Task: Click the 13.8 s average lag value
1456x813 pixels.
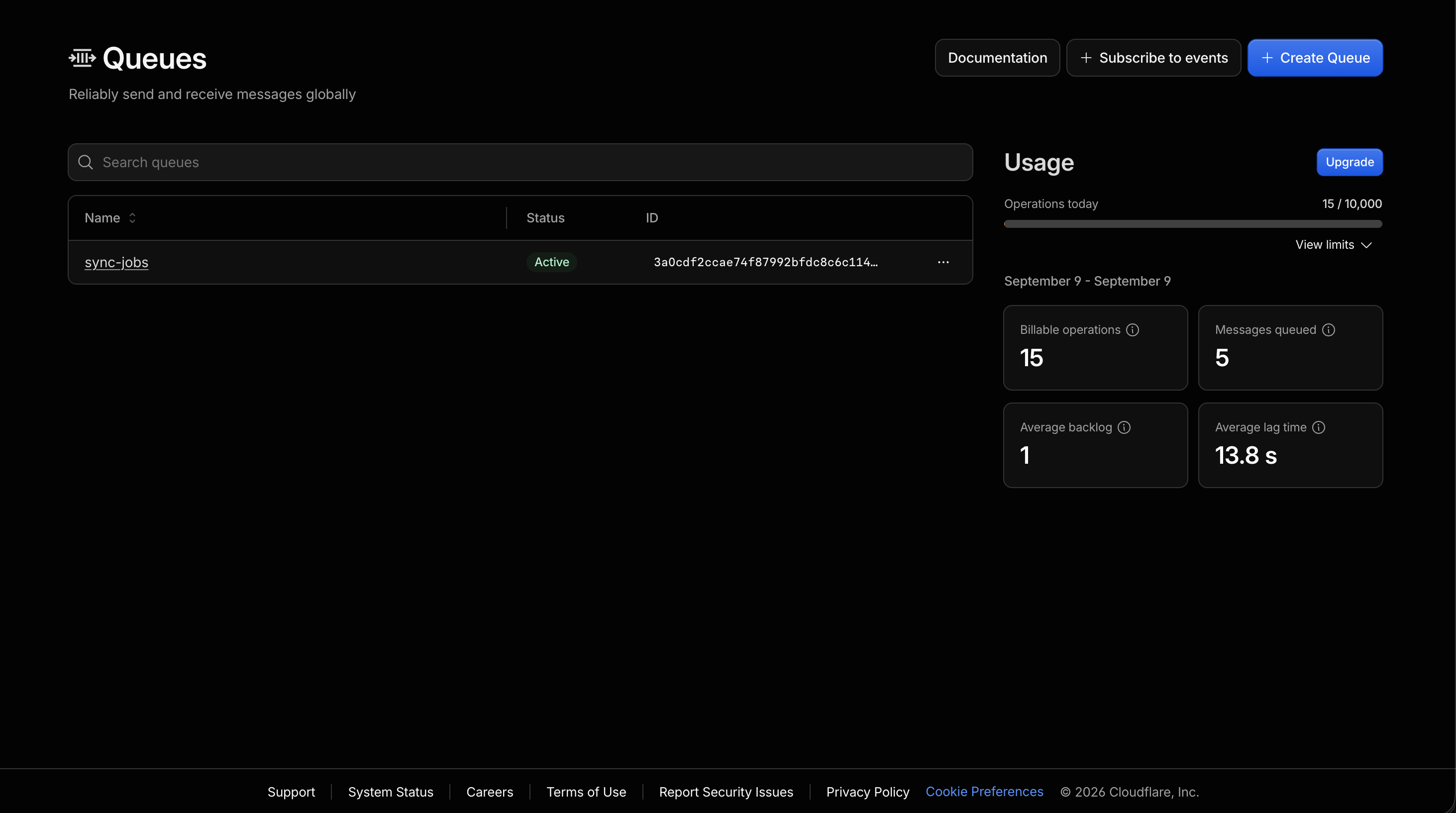Action: click(x=1246, y=455)
